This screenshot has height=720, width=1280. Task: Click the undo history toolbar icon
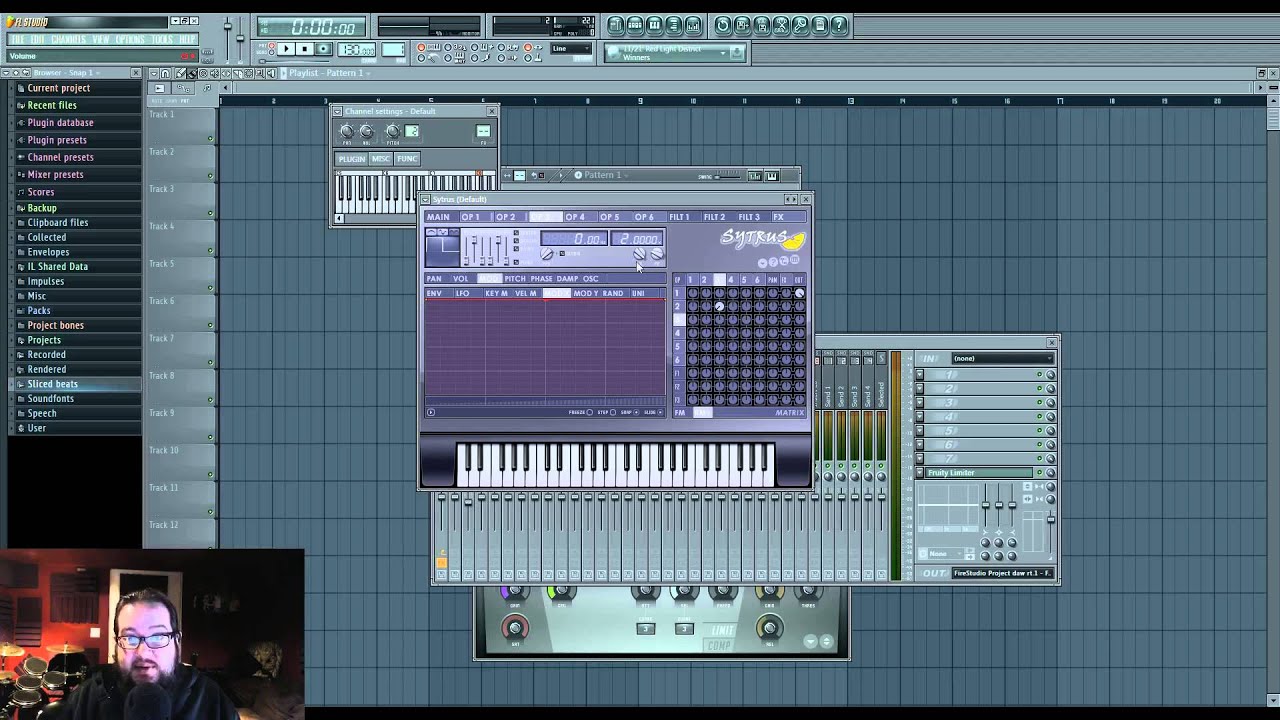click(723, 26)
